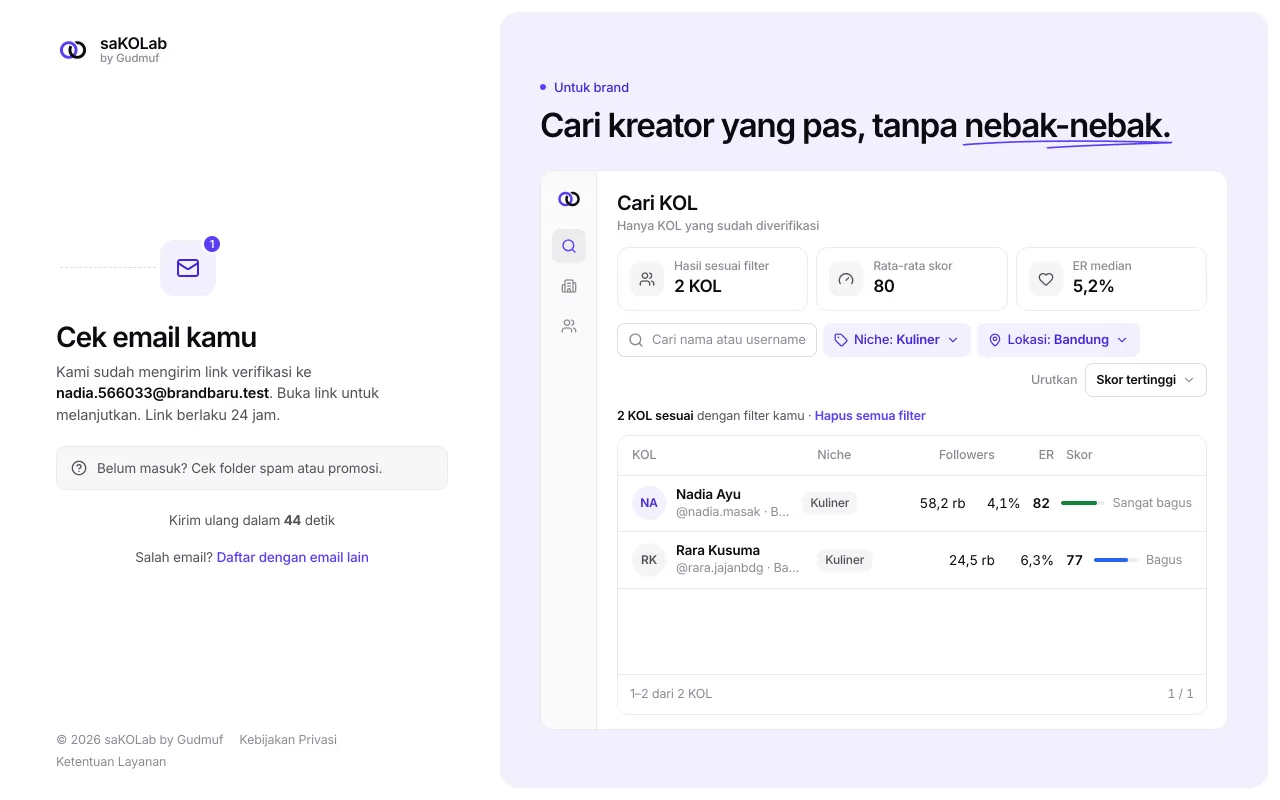
Task: Click the 1 / 1 page indicator
Action: (1181, 694)
